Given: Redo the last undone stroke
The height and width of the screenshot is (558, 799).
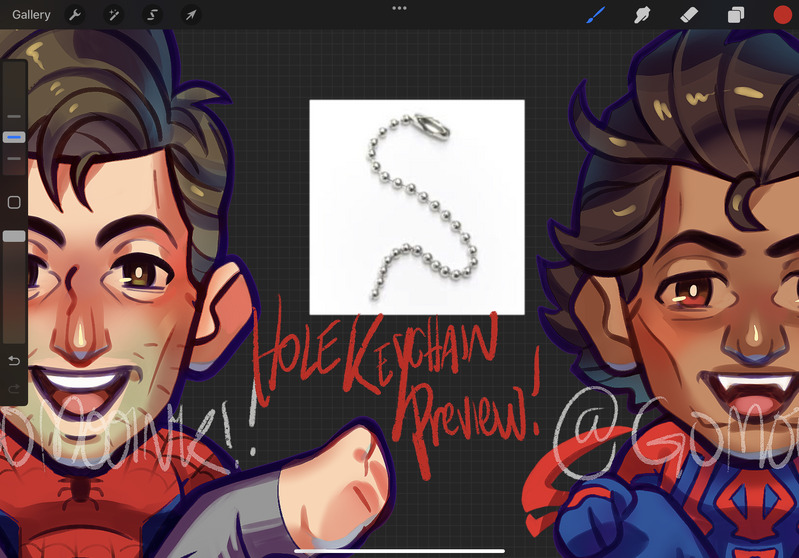Looking at the screenshot, I should tap(14, 389).
